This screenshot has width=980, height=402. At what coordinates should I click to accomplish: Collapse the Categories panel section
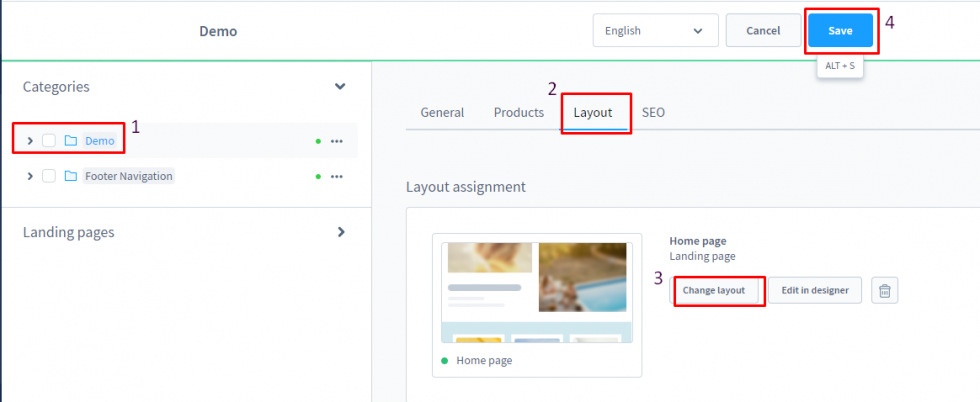pyautogui.click(x=340, y=87)
